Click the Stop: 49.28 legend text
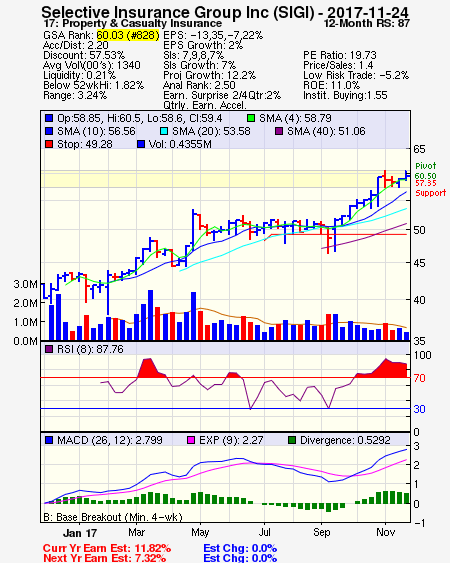This screenshot has height=563, width=450. coord(85,144)
